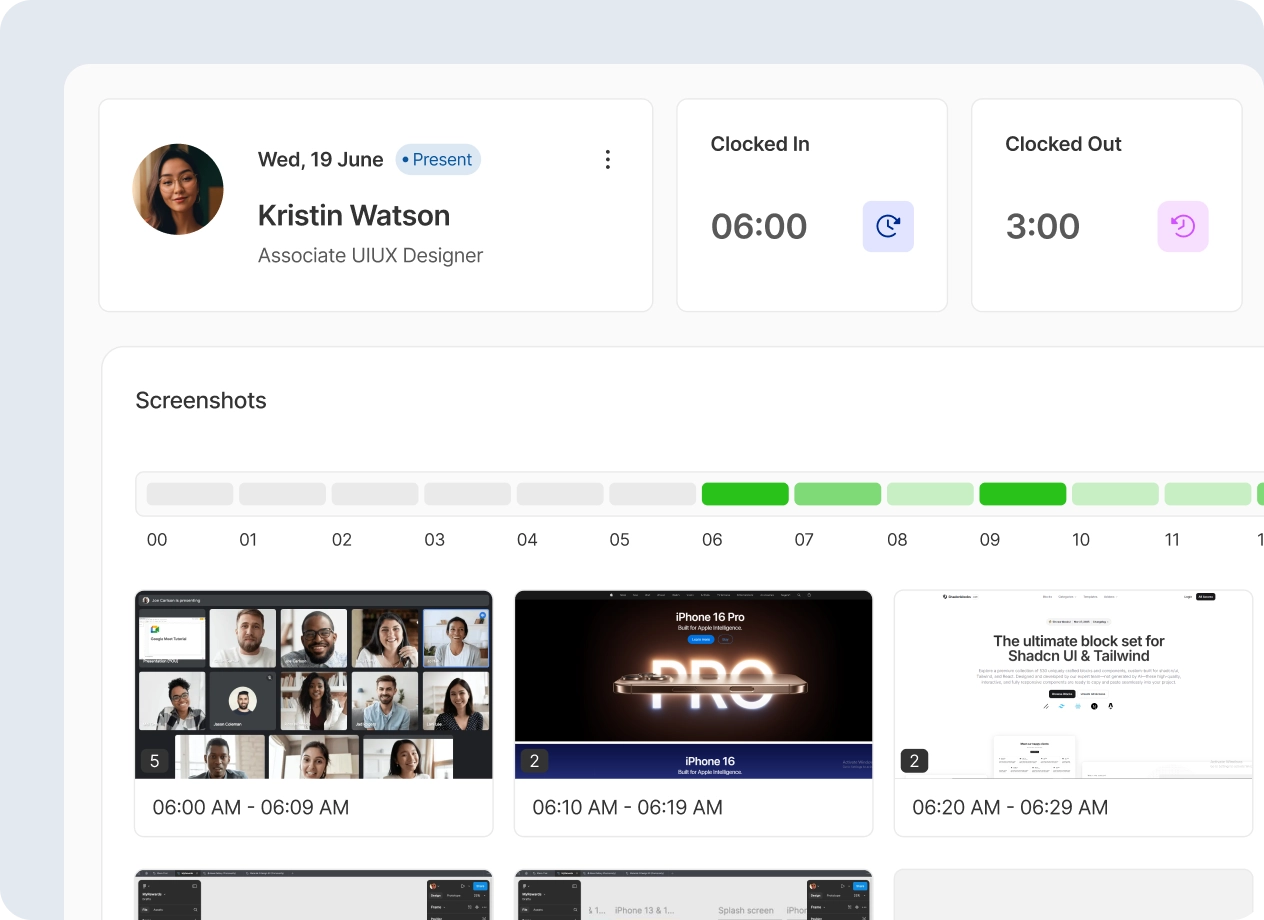1264x920 pixels.
Task: Click Kristin Watson's circular profile photo
Action: pyautogui.click(x=178, y=188)
